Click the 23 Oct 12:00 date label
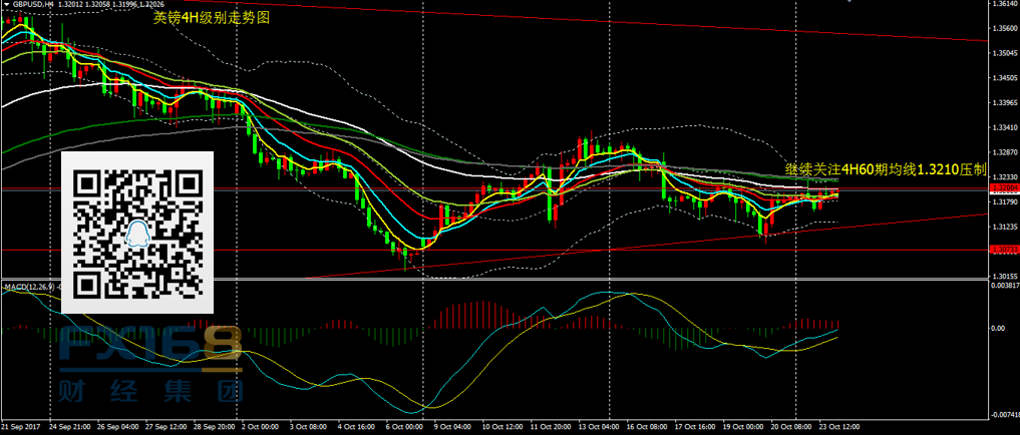This screenshot has height=435, width=1020. click(839, 427)
